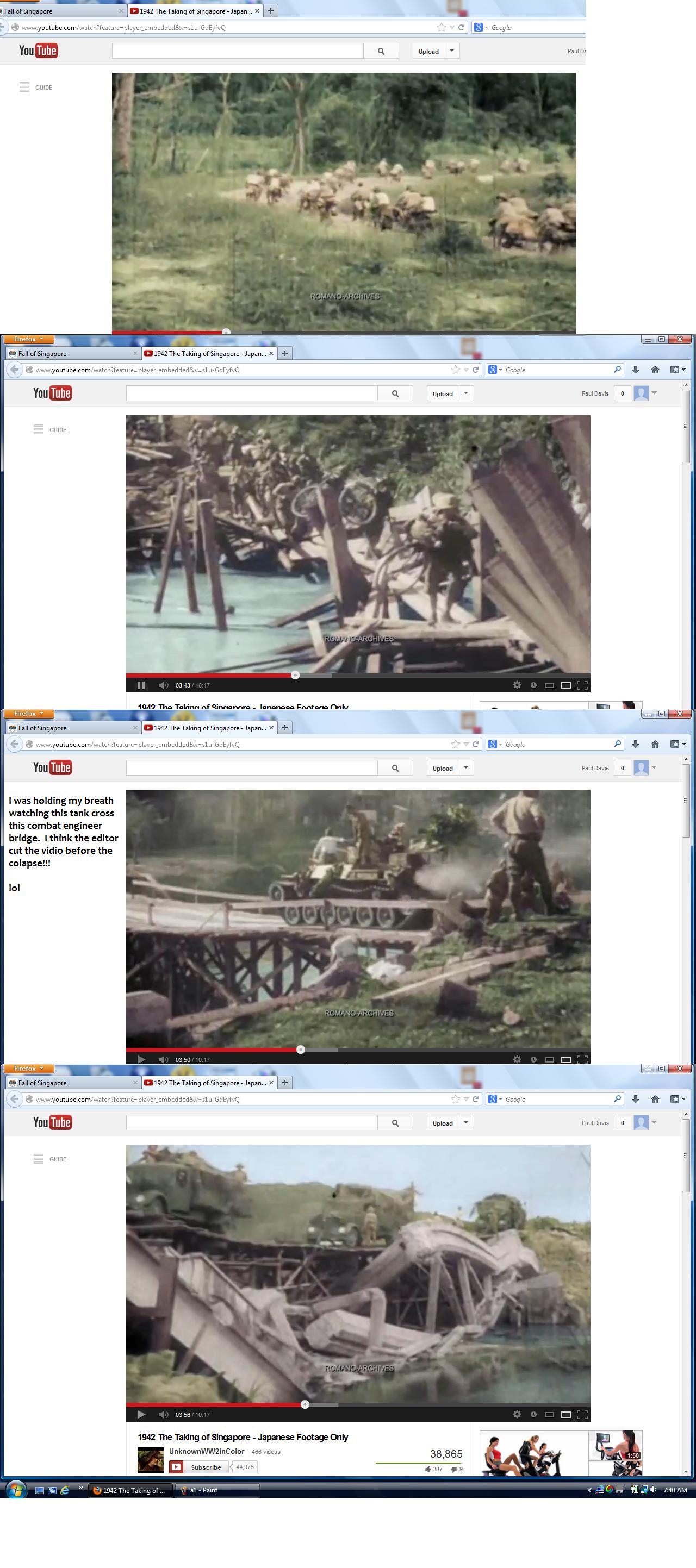
Task: Switch to a1 - Paint taskbar button
Action: tap(217, 1490)
